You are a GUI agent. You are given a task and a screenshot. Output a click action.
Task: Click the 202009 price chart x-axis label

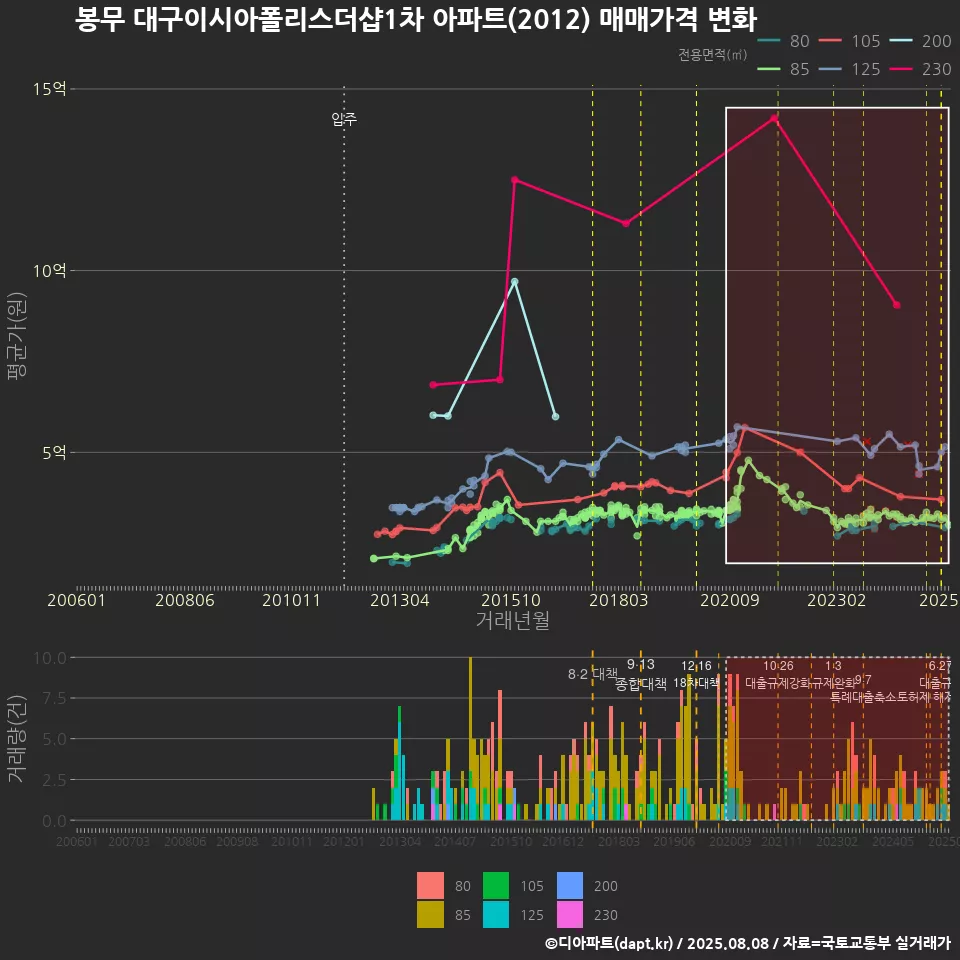click(x=729, y=600)
